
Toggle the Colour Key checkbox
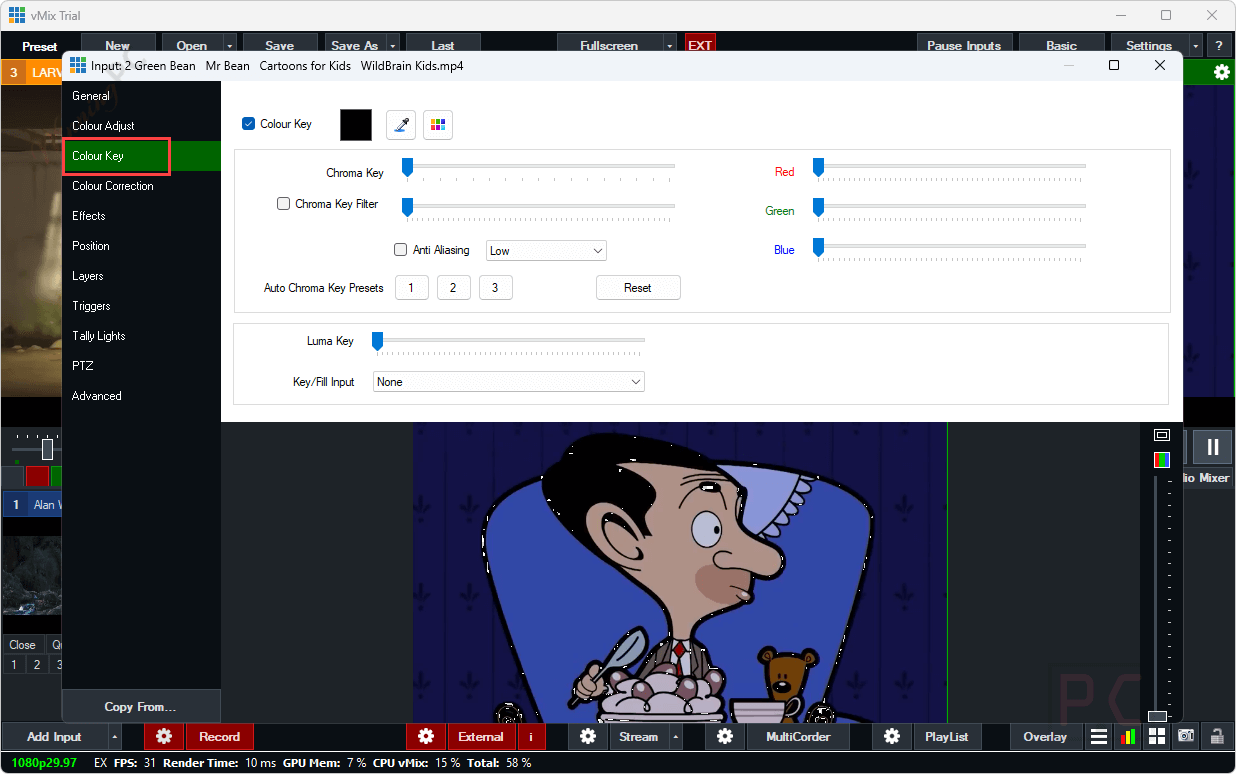pyautogui.click(x=249, y=124)
